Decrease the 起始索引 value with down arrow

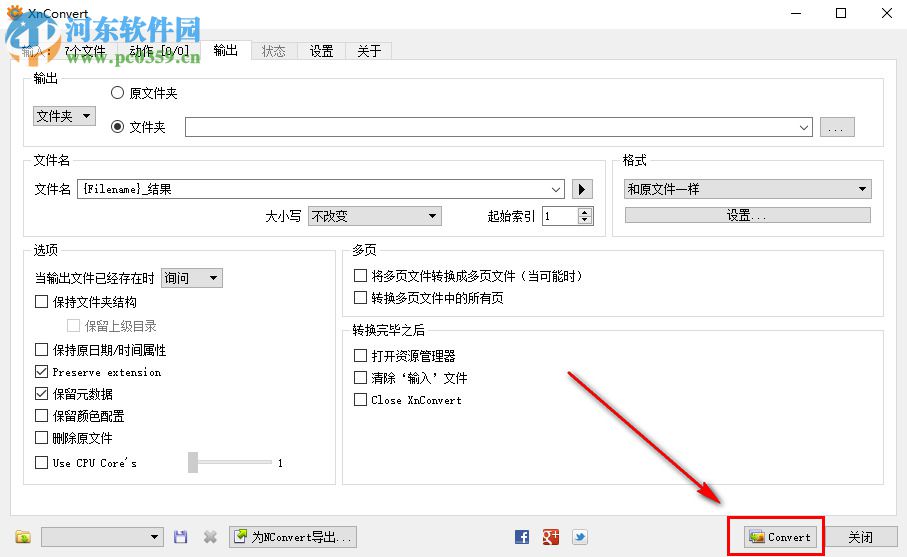(x=585, y=220)
